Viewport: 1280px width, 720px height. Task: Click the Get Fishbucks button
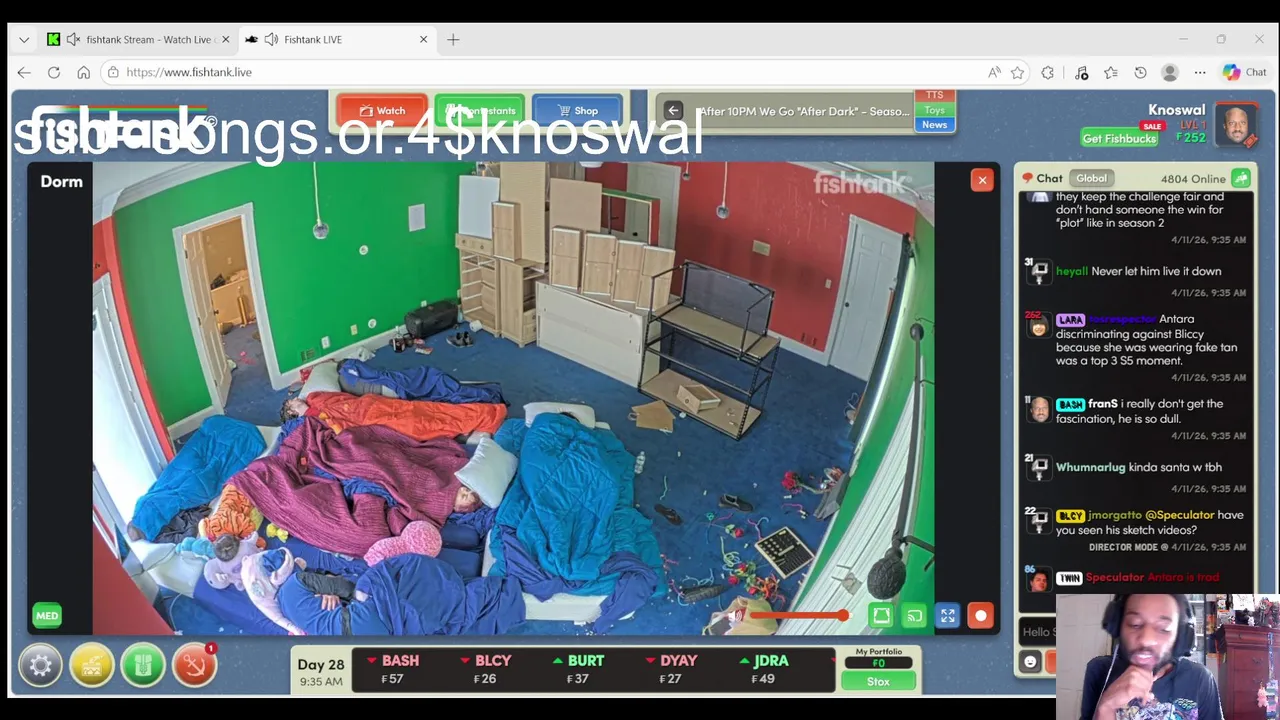[1119, 138]
